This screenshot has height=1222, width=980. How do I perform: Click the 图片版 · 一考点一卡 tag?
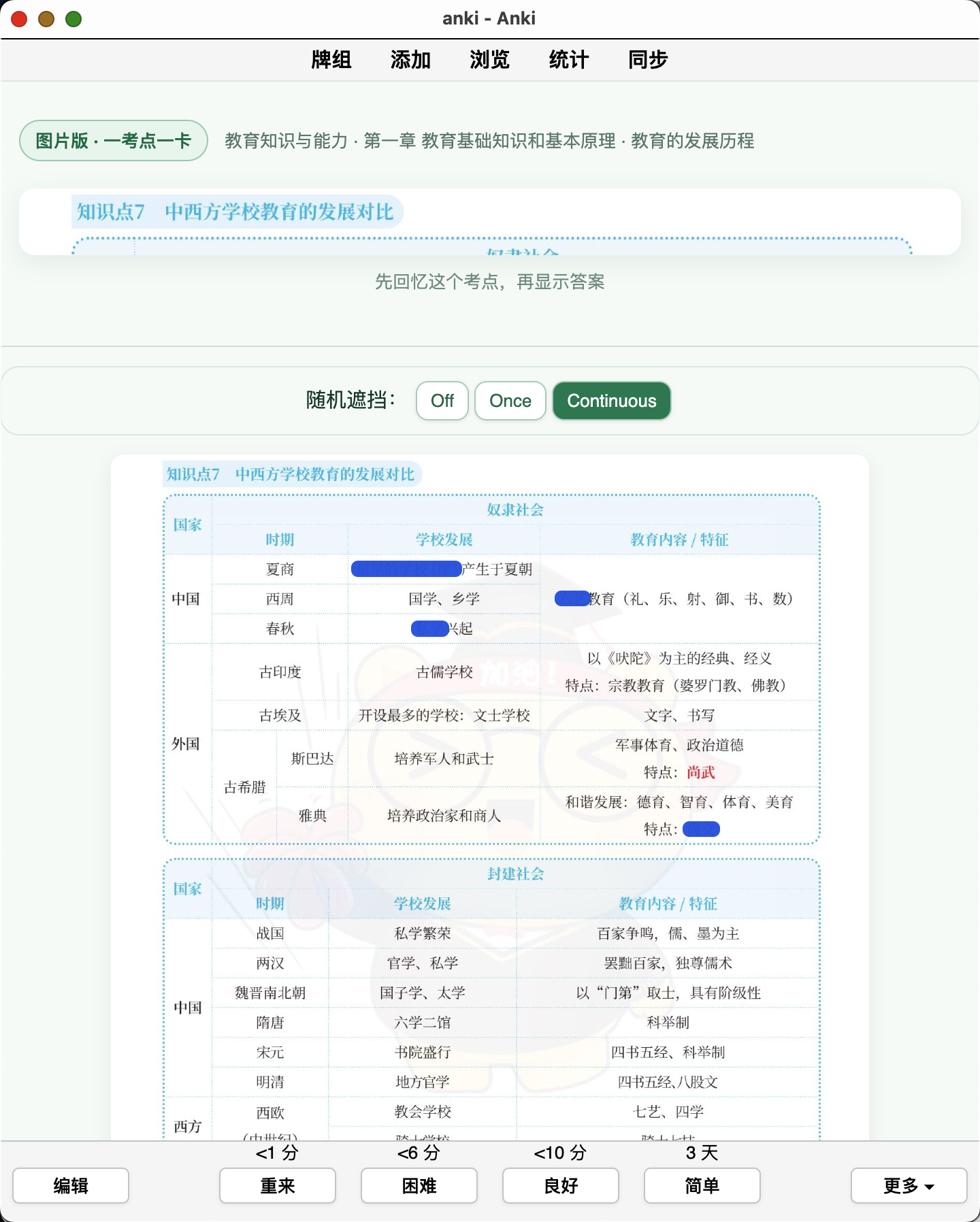114,141
